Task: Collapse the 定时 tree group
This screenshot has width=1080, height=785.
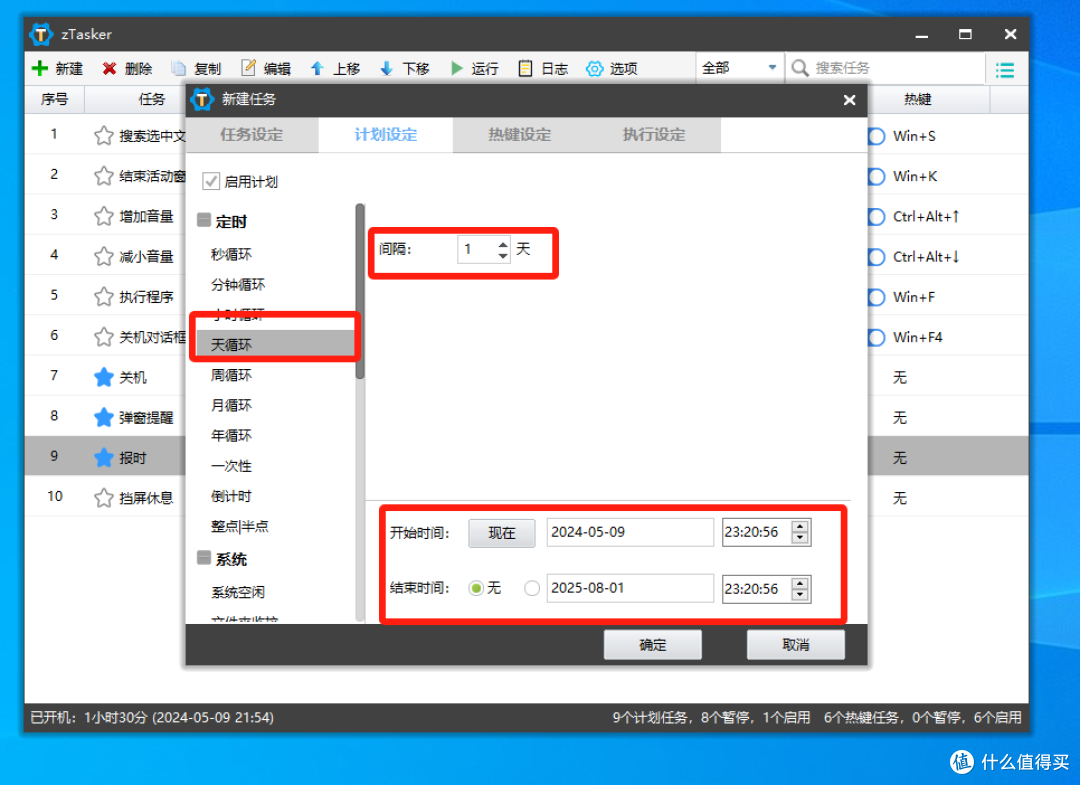Action: pos(204,220)
